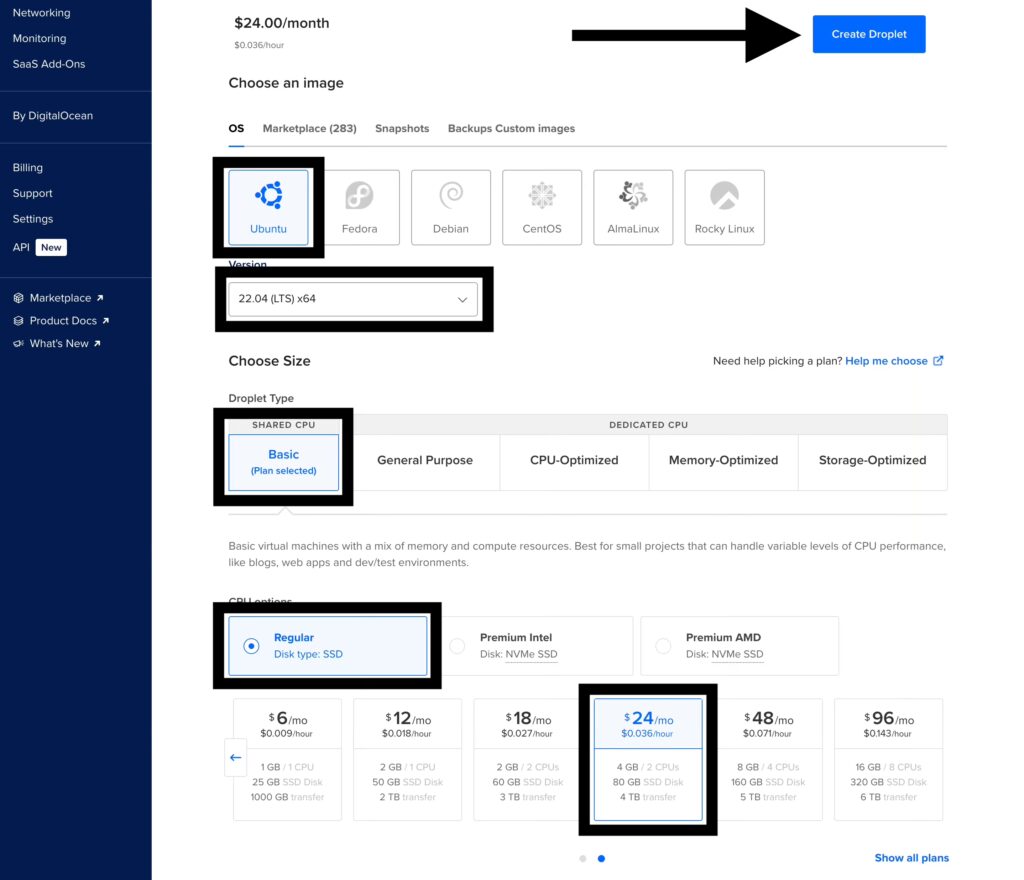The height and width of the screenshot is (880, 1024).
Task: Go to Billing in the sidebar
Action: (x=27, y=168)
